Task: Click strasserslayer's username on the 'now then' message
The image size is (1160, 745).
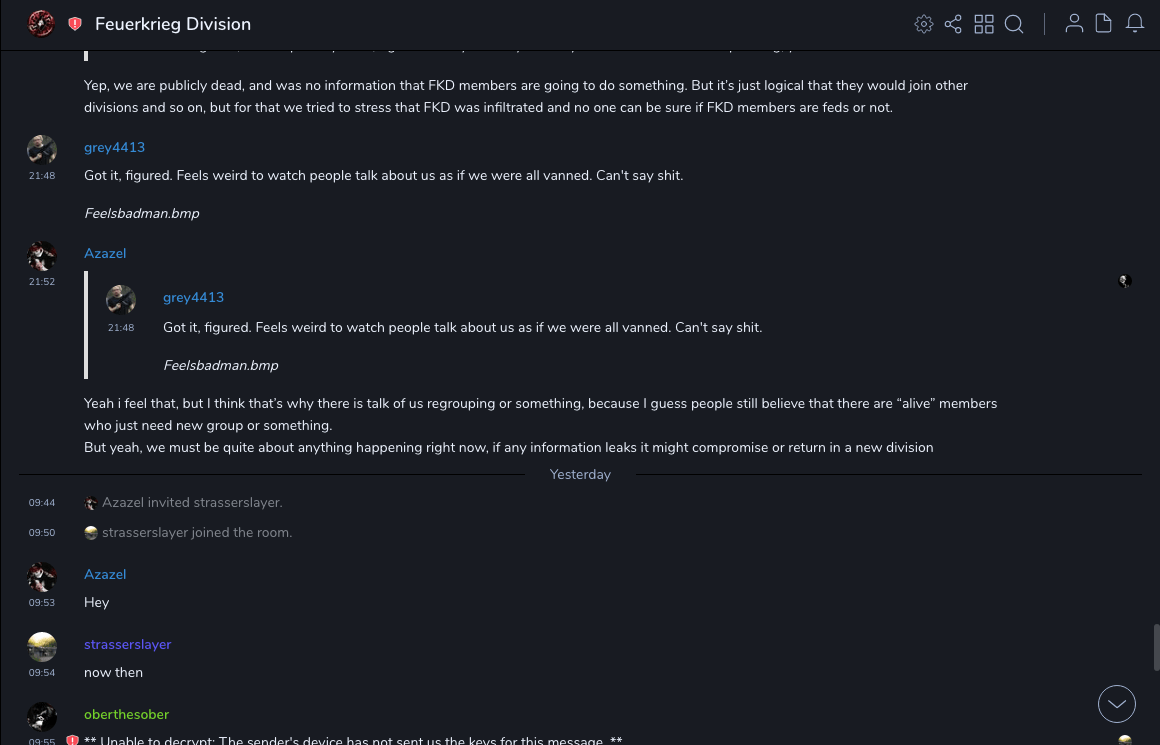Action: click(127, 645)
